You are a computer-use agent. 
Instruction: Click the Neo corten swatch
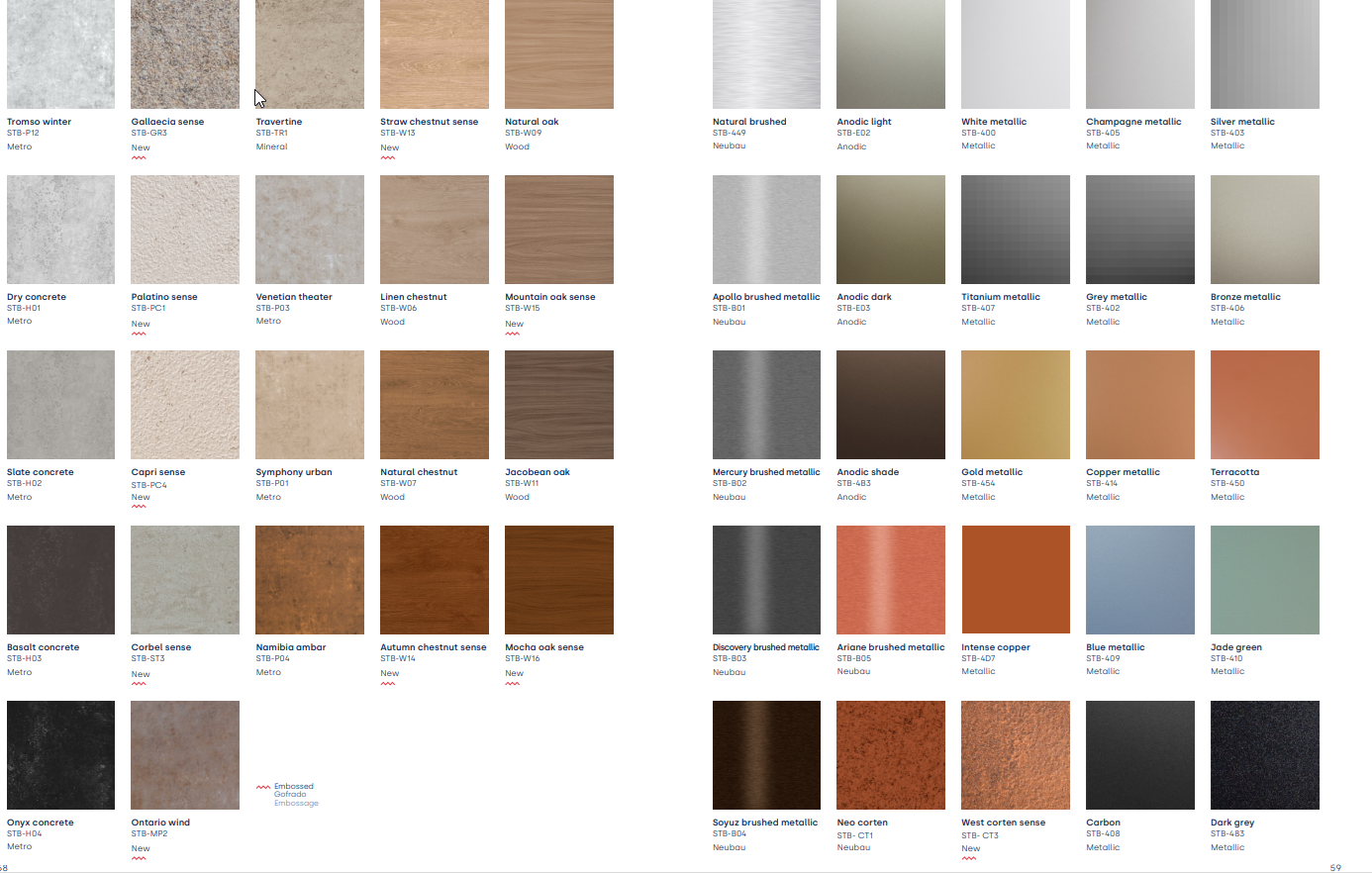(890, 755)
